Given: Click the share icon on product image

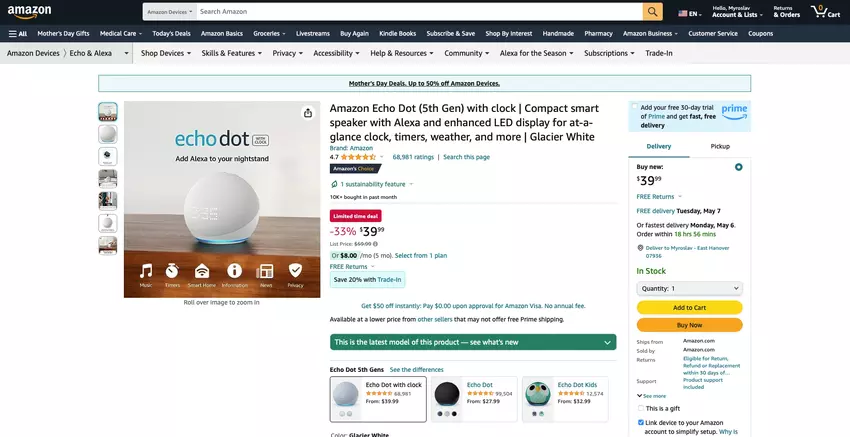Looking at the screenshot, I should [x=308, y=113].
